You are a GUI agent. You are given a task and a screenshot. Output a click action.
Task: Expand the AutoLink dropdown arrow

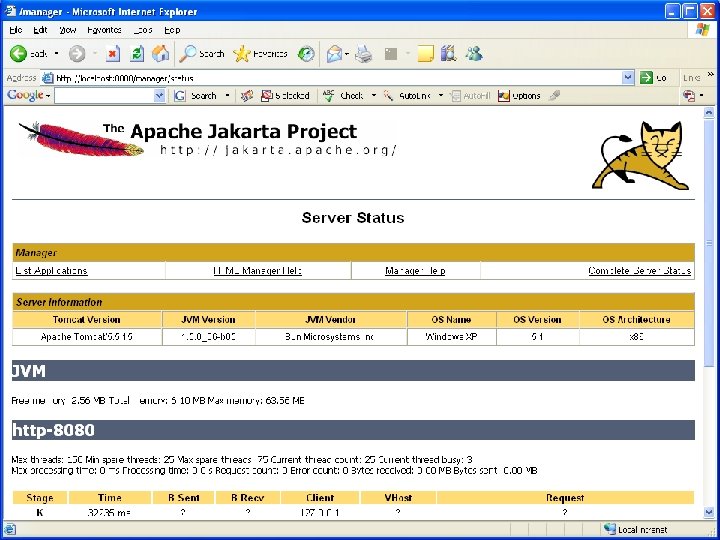(x=441, y=96)
